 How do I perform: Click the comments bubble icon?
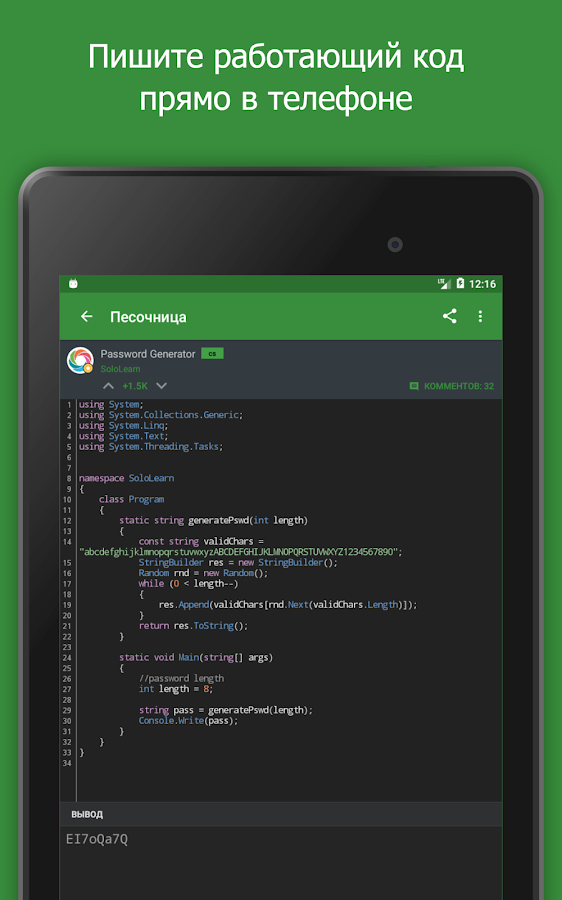coord(414,386)
